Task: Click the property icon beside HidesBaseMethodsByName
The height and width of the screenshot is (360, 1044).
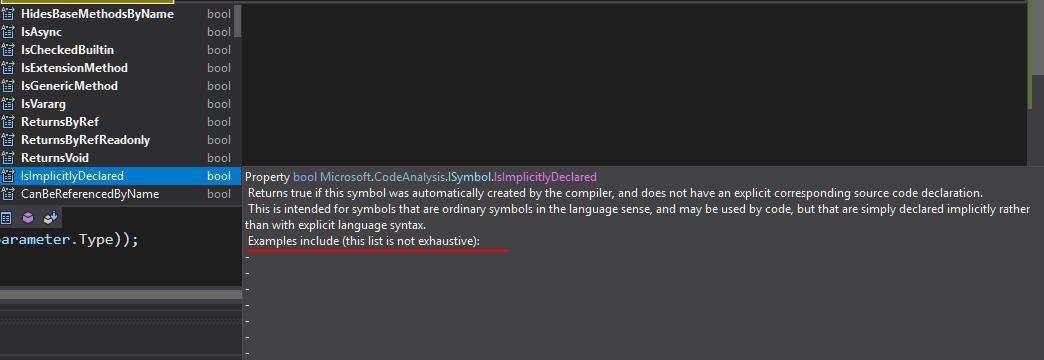Action: click(7, 14)
